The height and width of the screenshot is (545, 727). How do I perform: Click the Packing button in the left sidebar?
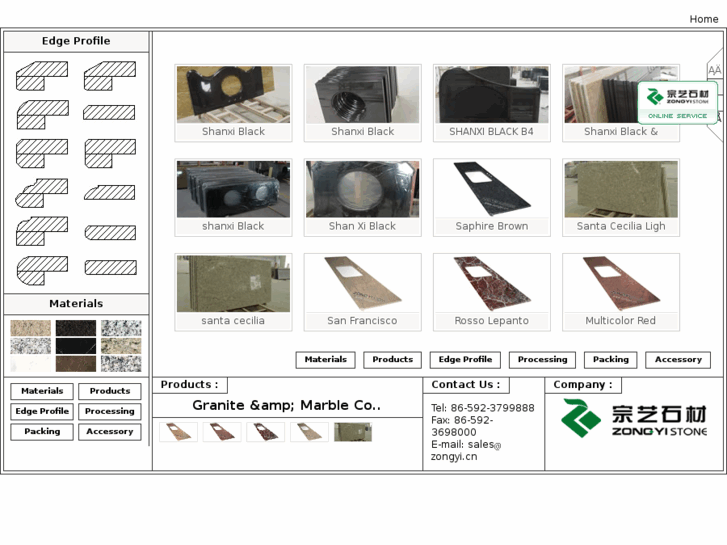pyautogui.click(x=42, y=431)
